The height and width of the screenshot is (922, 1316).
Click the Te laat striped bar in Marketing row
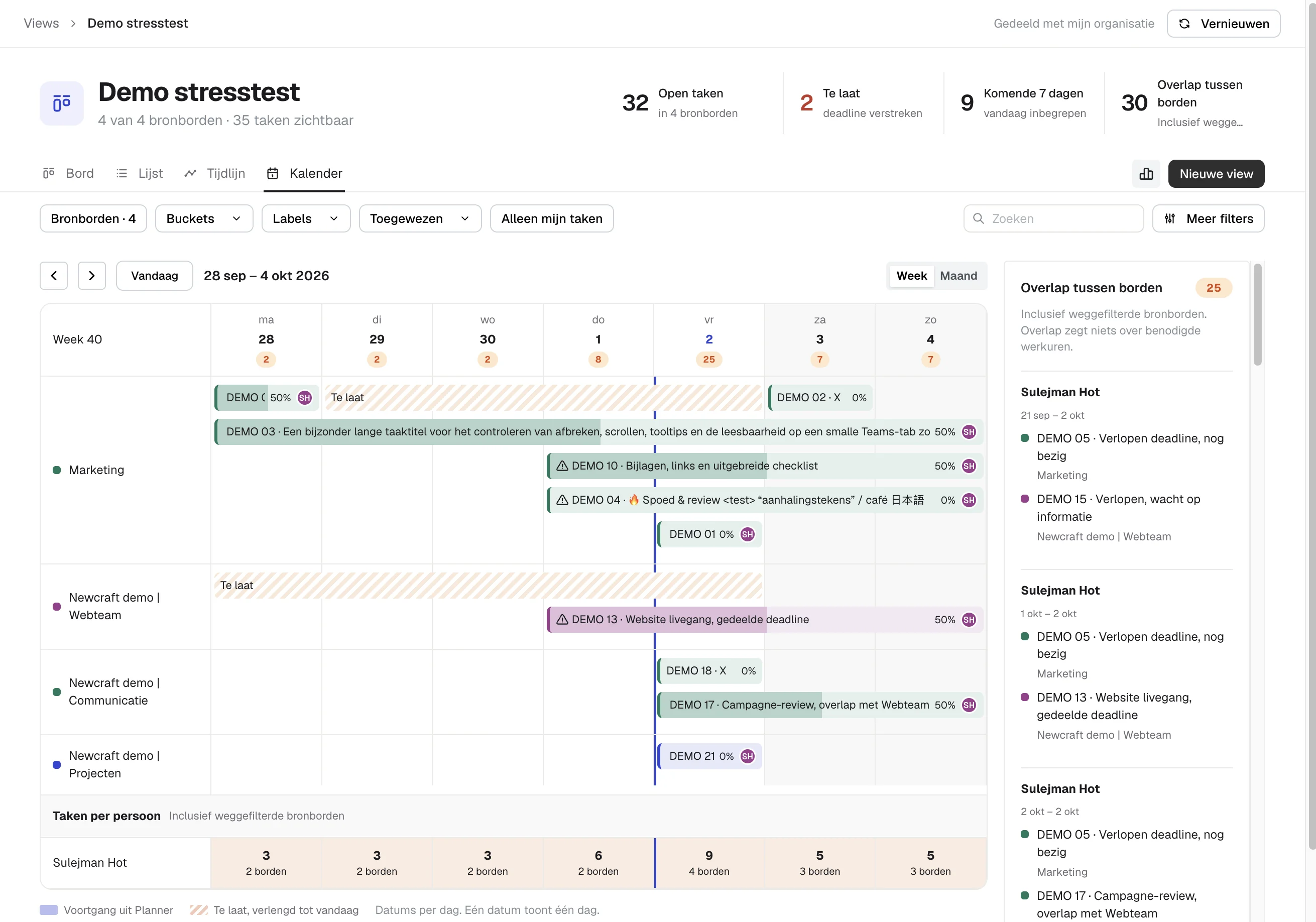(x=543, y=398)
